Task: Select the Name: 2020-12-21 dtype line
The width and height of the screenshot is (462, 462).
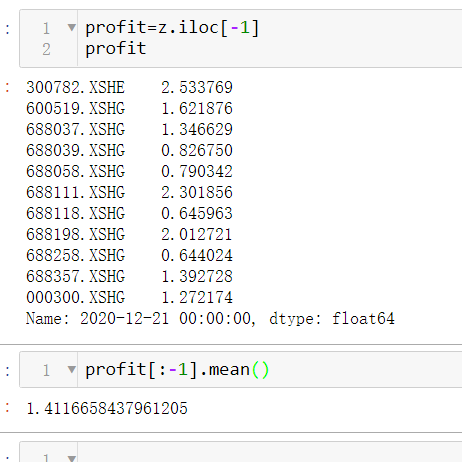Action: point(210,319)
